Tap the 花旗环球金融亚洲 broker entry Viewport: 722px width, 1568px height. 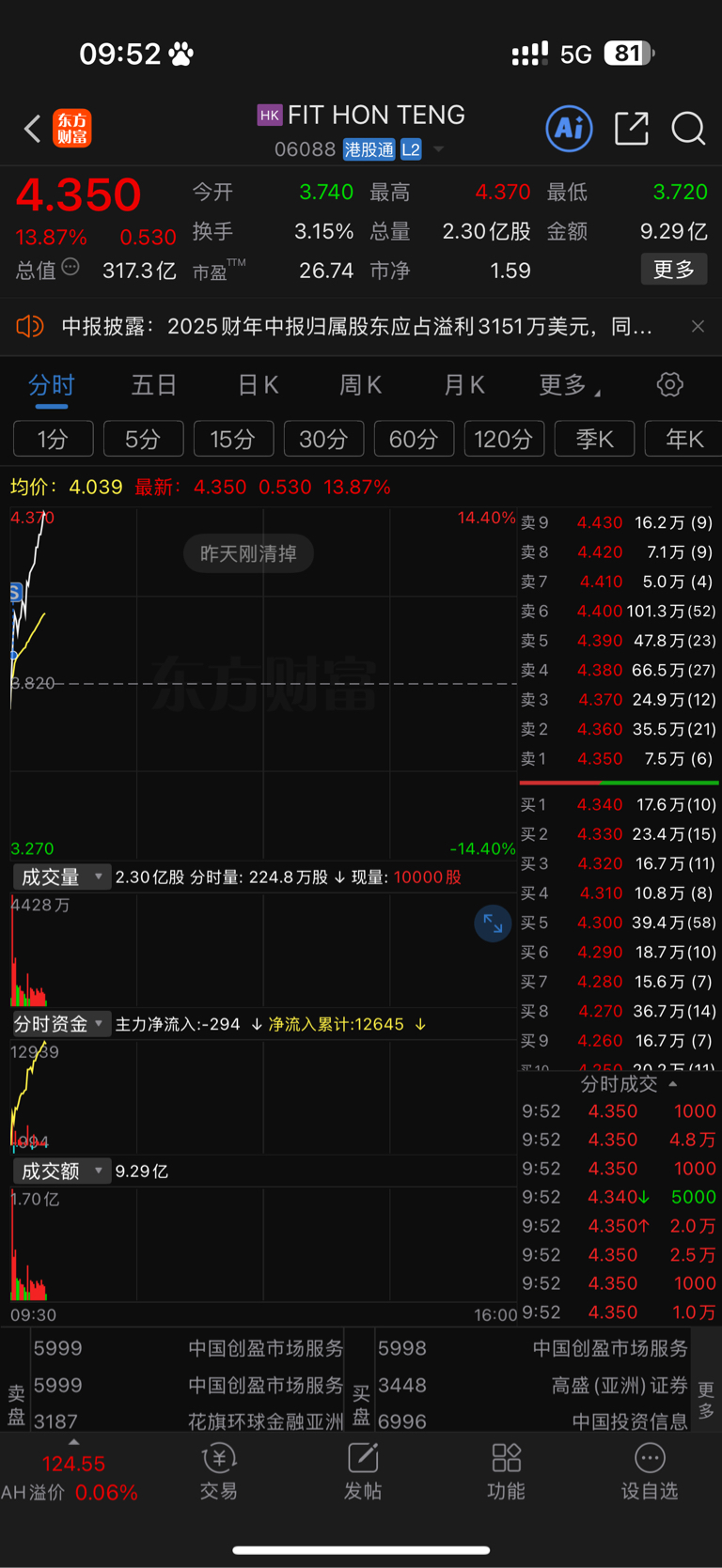click(x=188, y=1421)
